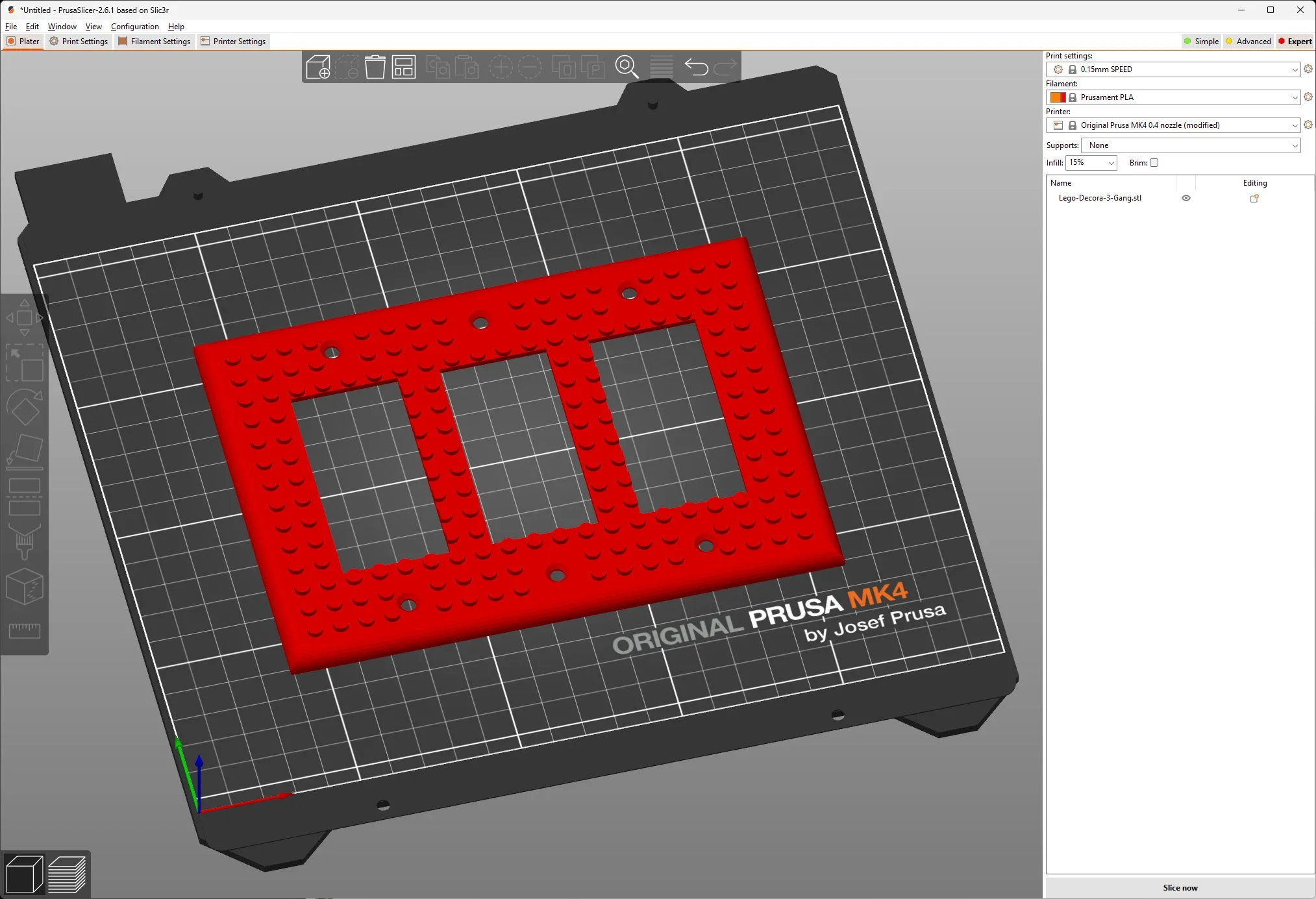The image size is (1316, 899).
Task: Click the orange filament color swatch
Action: tap(1058, 97)
